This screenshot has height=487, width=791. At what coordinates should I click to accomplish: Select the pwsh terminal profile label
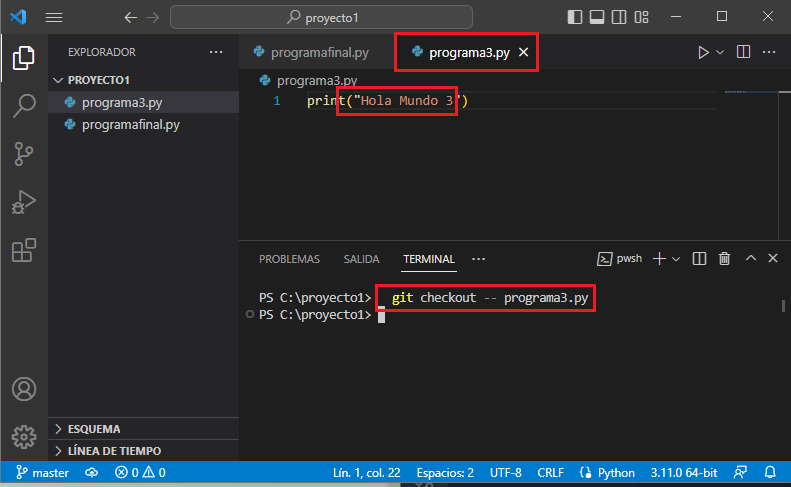click(620, 259)
